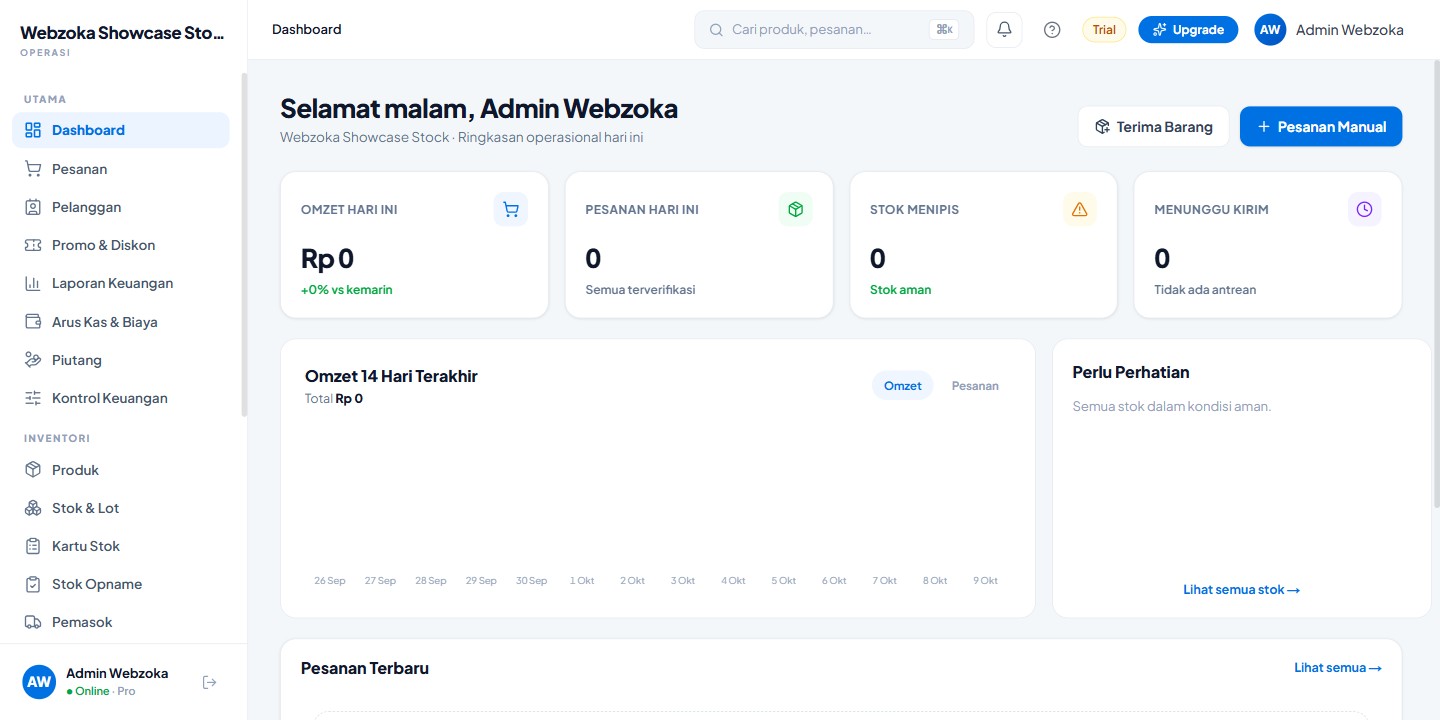Click the help question mark icon

point(1052,30)
